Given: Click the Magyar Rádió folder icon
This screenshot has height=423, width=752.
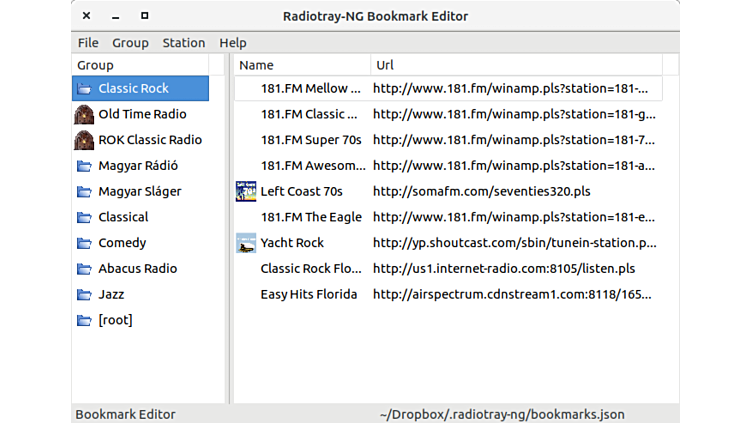Looking at the screenshot, I should [x=85, y=166].
